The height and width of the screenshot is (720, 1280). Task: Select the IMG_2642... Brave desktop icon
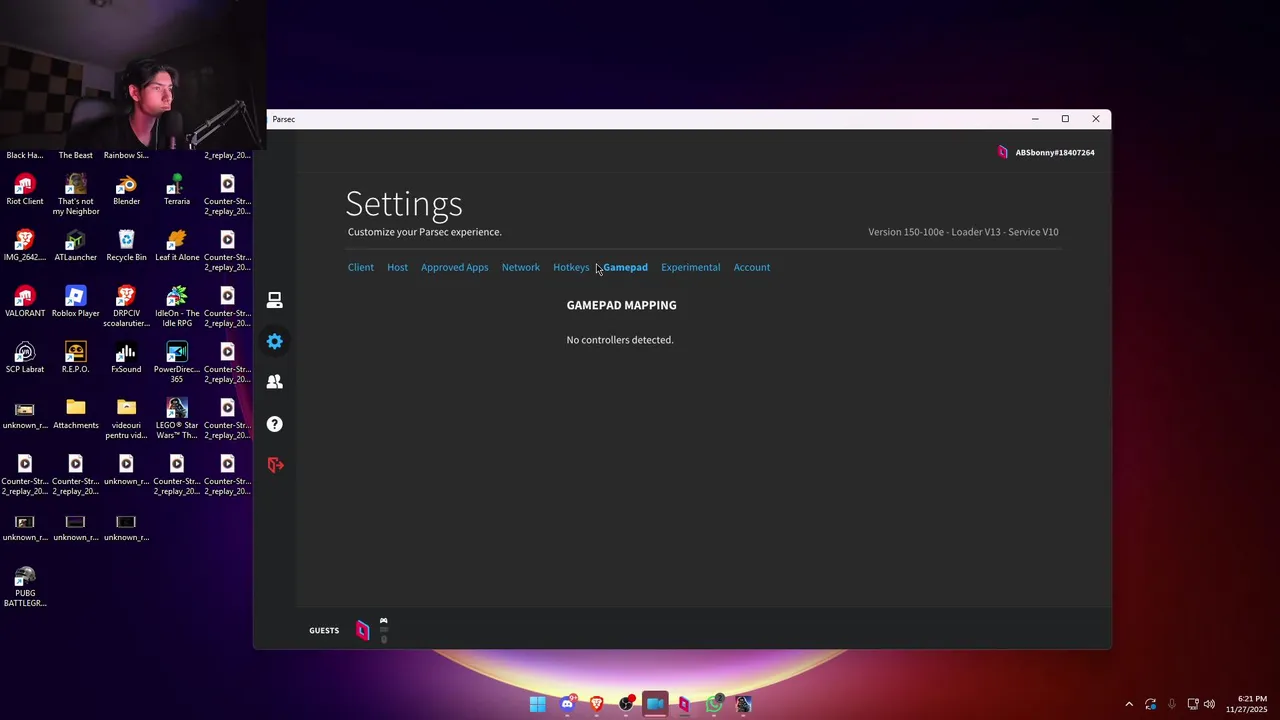pos(25,246)
